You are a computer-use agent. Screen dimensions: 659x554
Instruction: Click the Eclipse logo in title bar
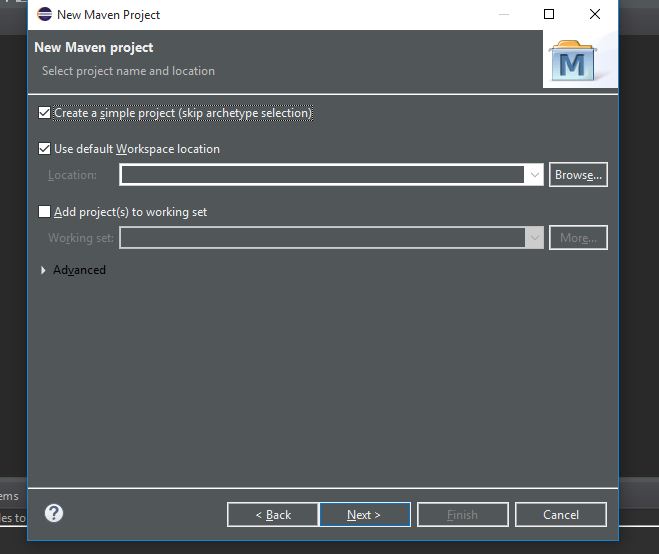(x=44, y=14)
